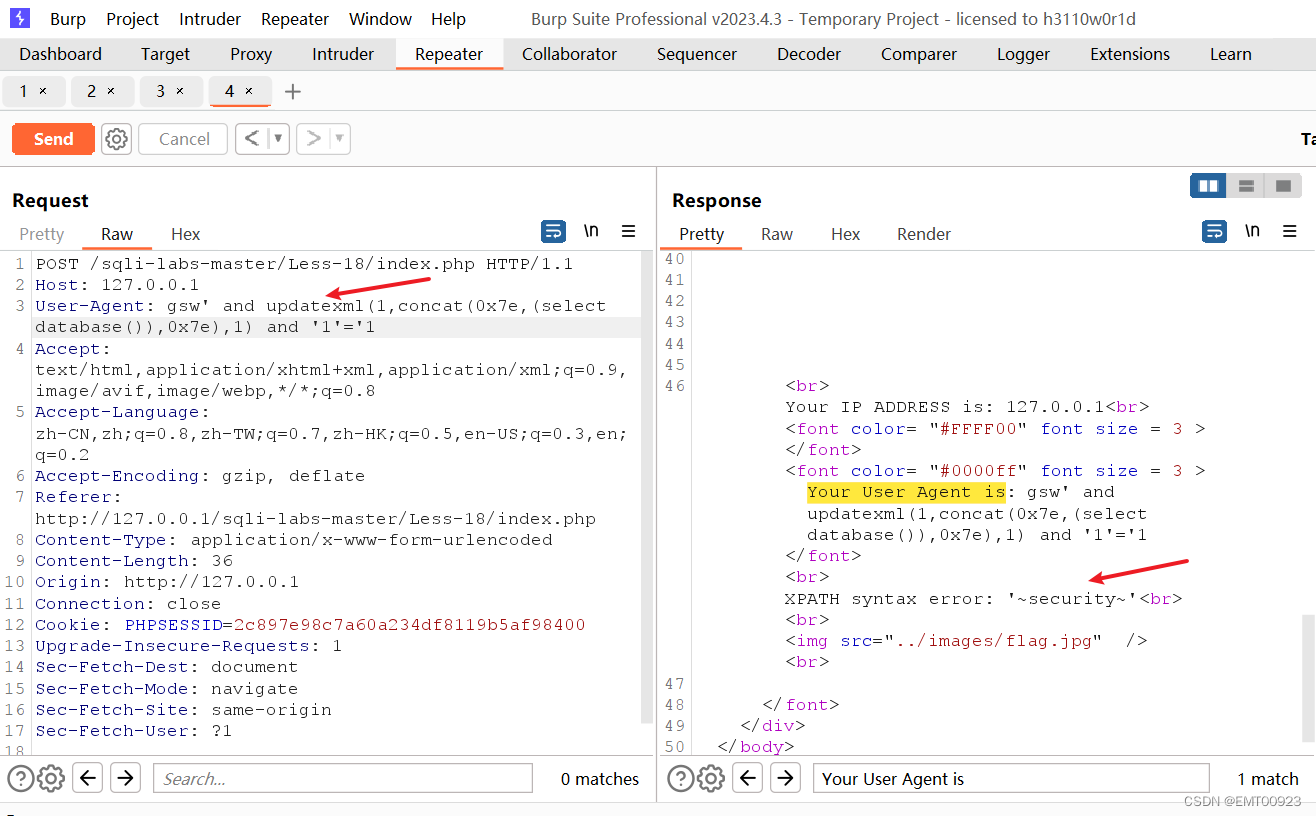The width and height of the screenshot is (1316, 816).
Task: Open Response search settings gear
Action: [x=710, y=778]
